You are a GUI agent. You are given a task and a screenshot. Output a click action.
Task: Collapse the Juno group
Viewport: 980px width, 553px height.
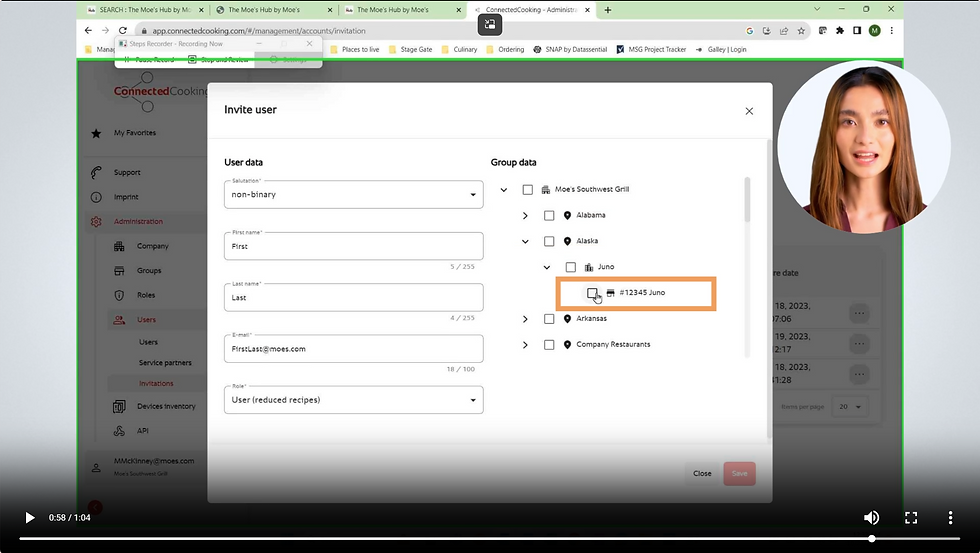(547, 267)
